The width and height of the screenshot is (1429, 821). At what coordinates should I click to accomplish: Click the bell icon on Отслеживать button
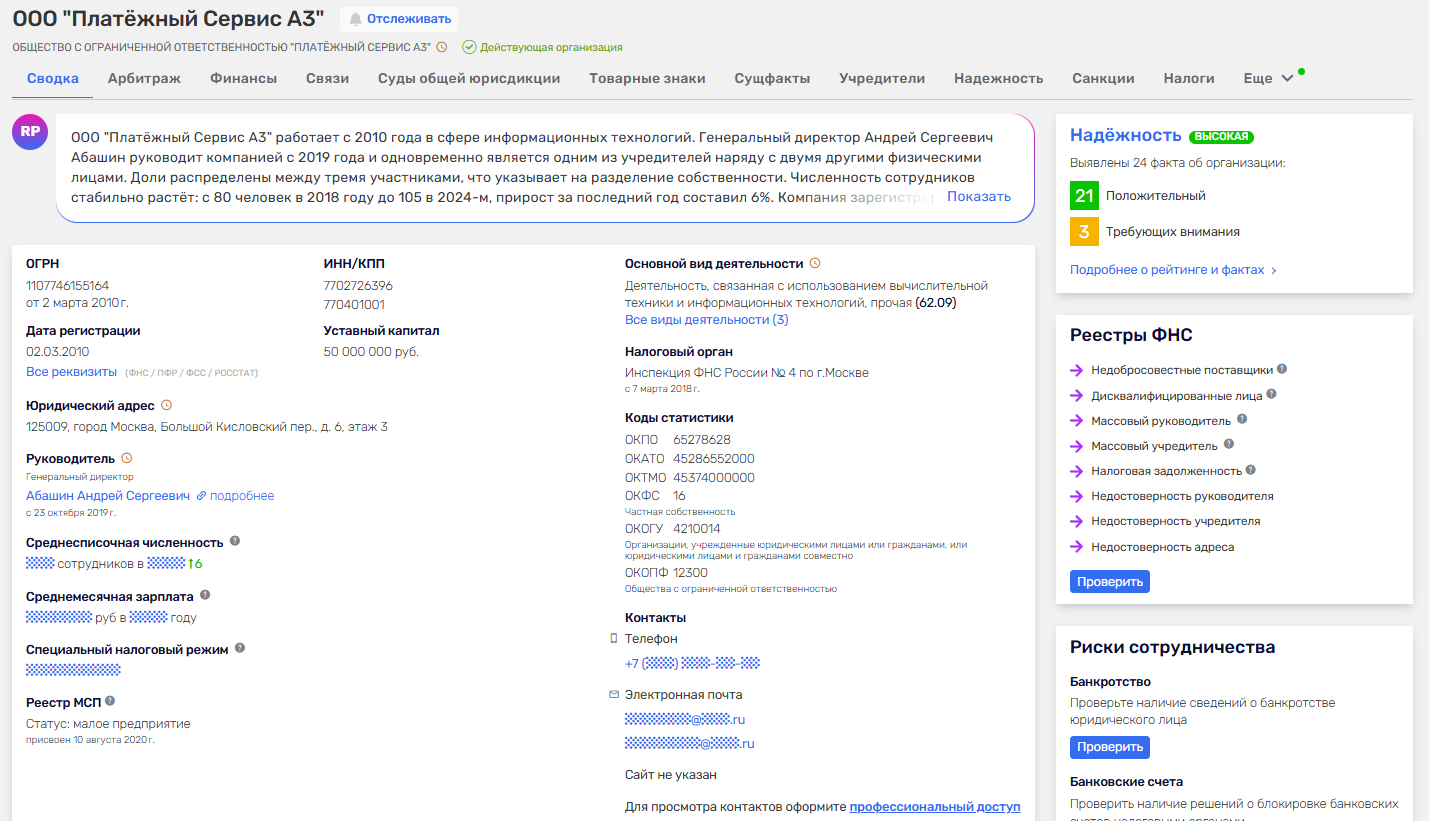[355, 19]
